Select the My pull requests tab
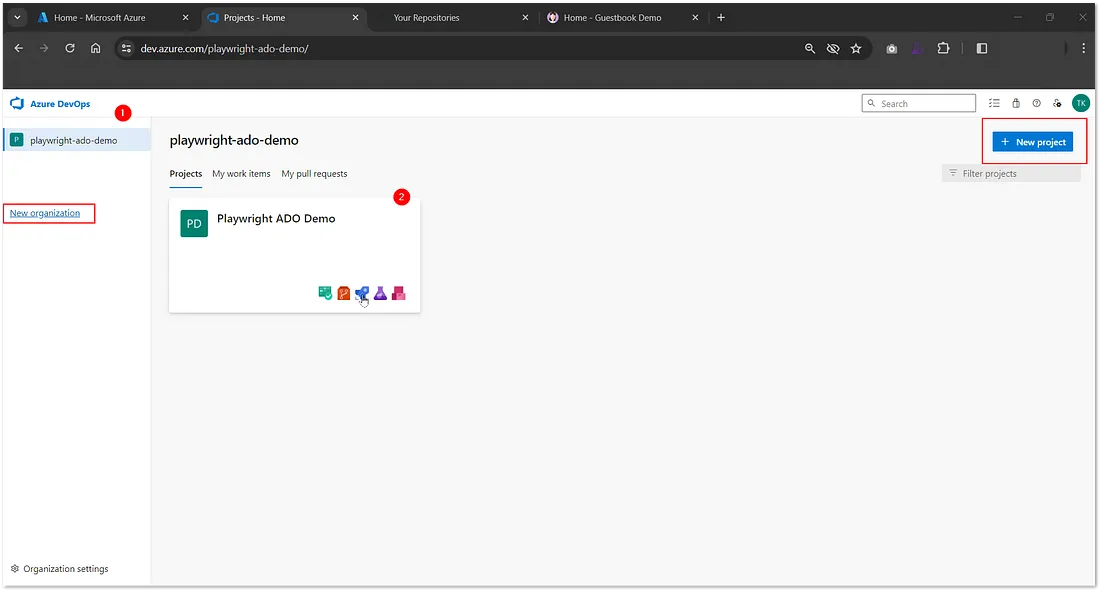 coord(314,174)
